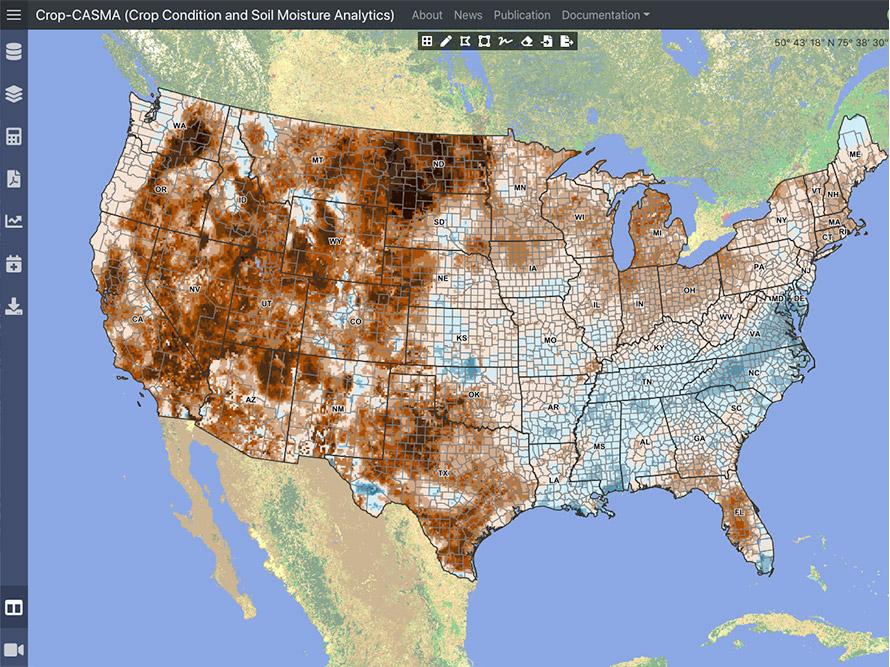Open the About menu item
The image size is (890, 667).
click(427, 15)
